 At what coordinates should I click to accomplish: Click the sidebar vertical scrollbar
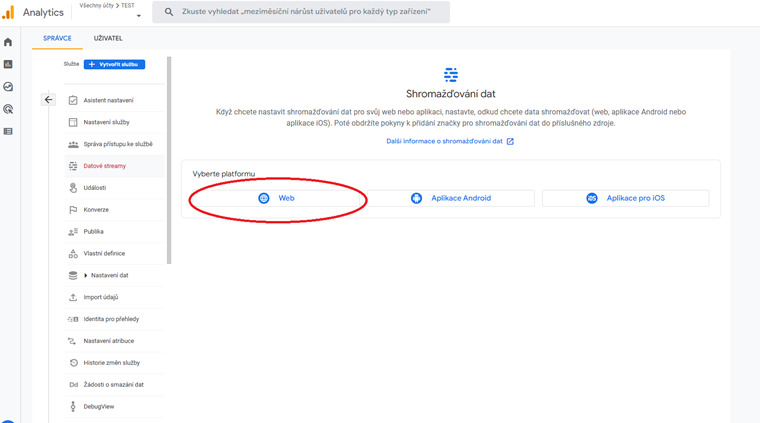click(x=169, y=160)
